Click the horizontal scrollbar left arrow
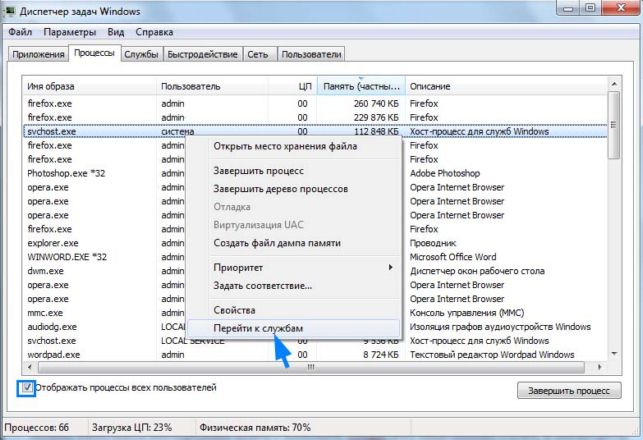This screenshot has height=440, width=643. click(x=30, y=367)
